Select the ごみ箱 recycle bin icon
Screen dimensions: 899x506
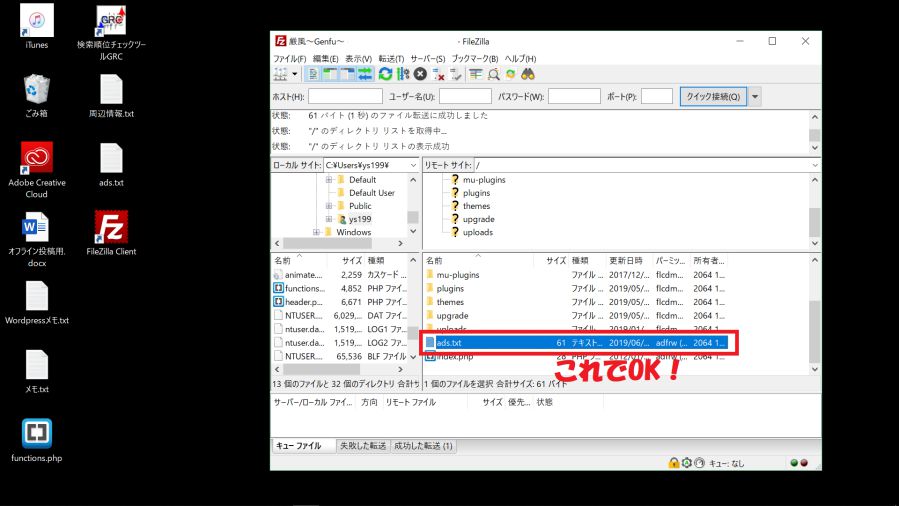click(37, 96)
